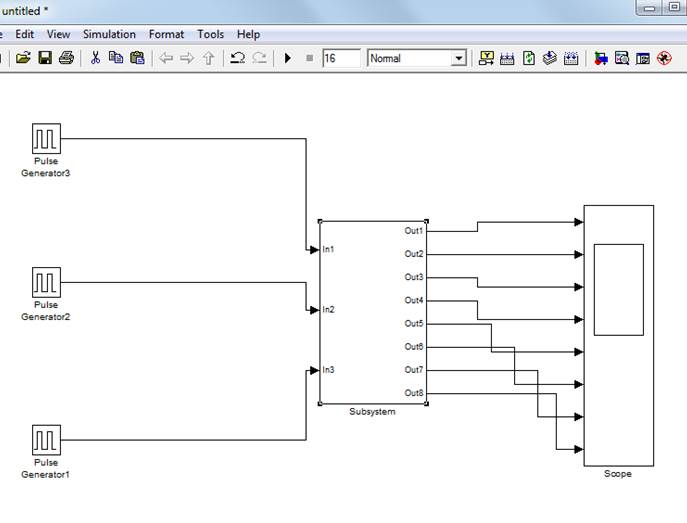This screenshot has width=687, height=523.
Task: Start the simulation with the play button
Action: coord(288,58)
